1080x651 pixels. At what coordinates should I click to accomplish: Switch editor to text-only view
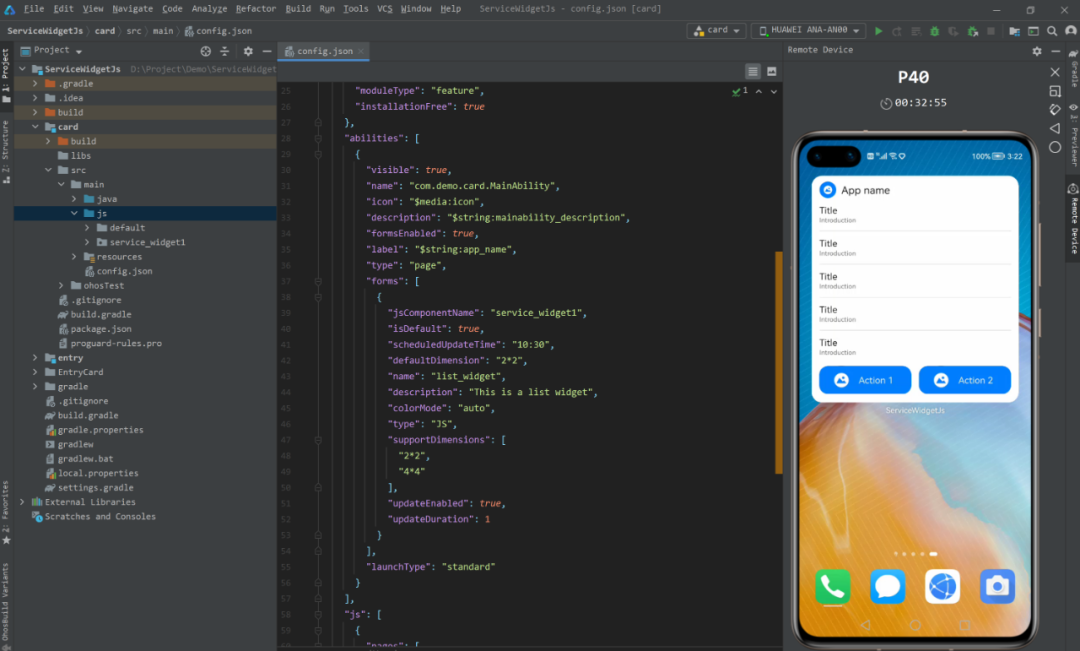click(753, 71)
